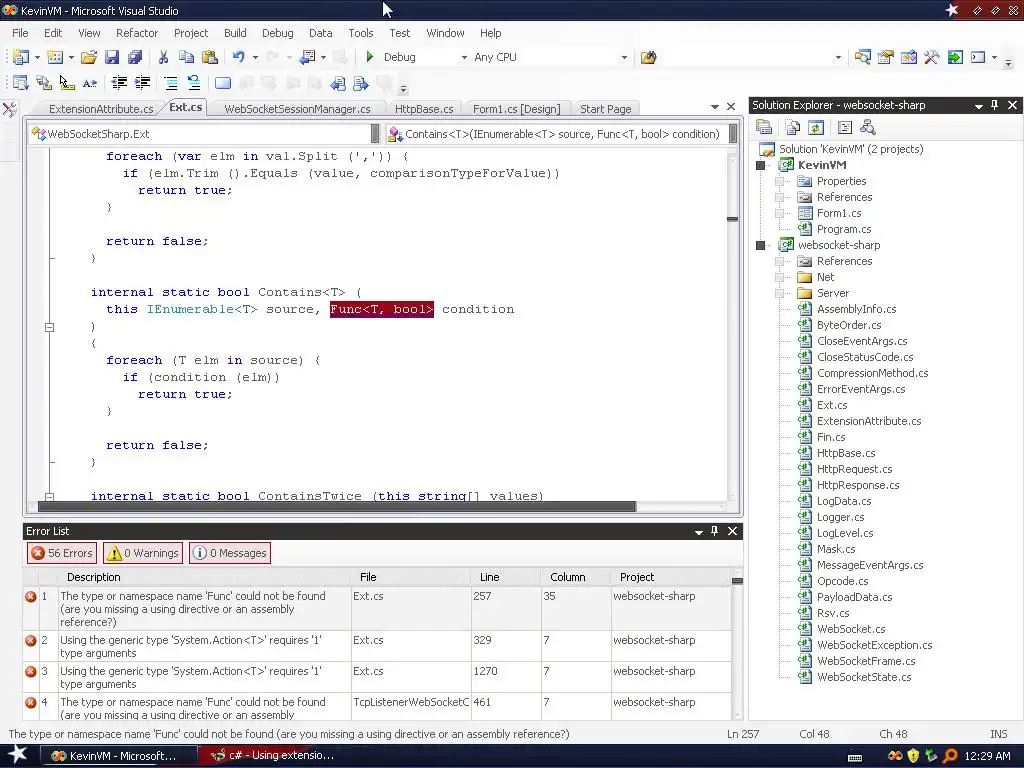Toggle auto-hide pin on Error List panel
This screenshot has height=768, width=1024.
(x=714, y=532)
